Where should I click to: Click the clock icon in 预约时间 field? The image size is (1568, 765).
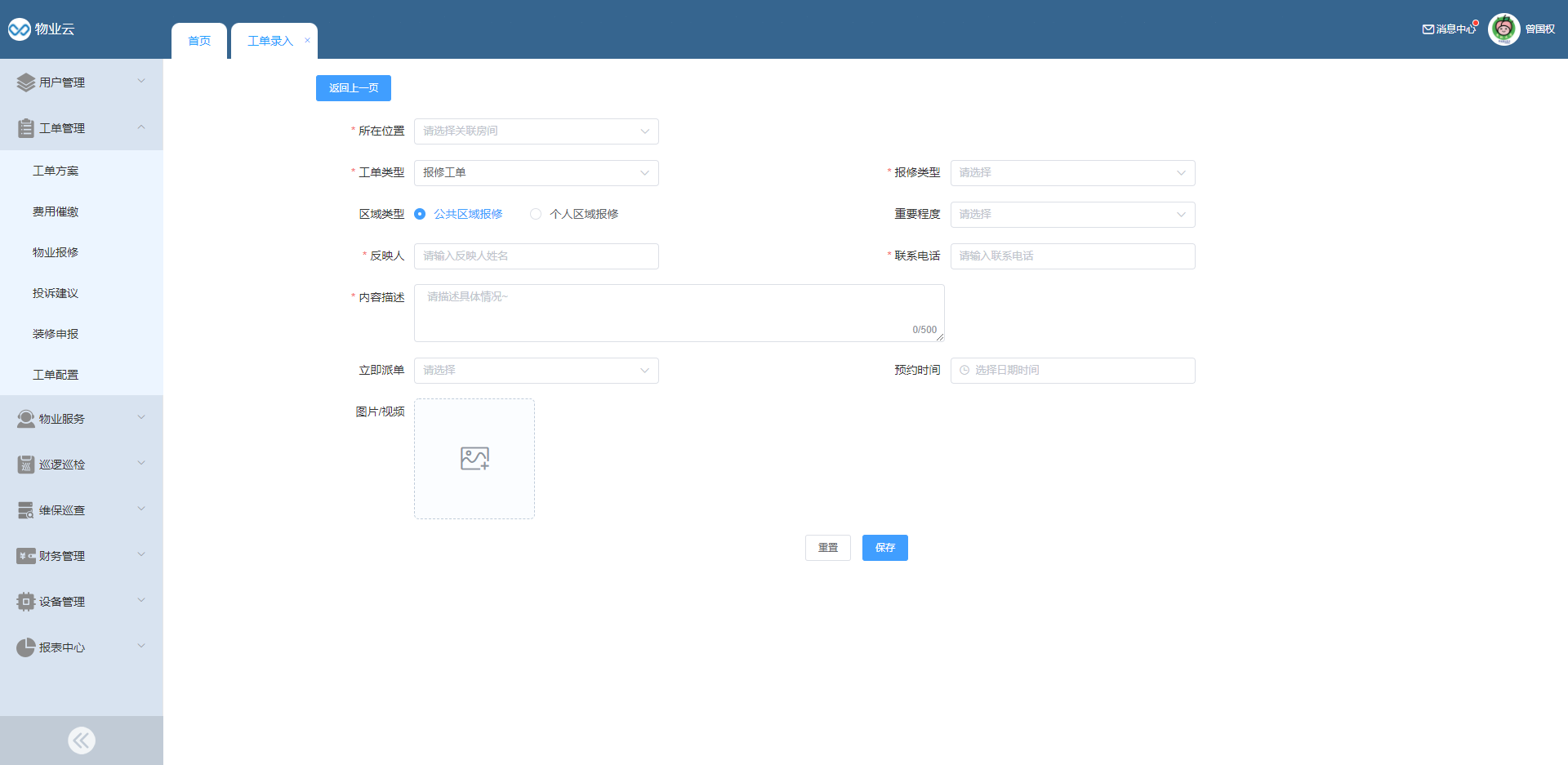pyautogui.click(x=964, y=371)
